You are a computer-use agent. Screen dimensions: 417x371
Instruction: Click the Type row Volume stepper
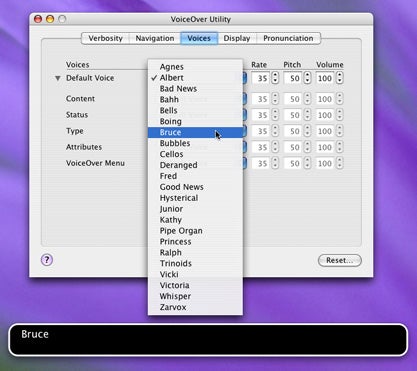coord(339,131)
